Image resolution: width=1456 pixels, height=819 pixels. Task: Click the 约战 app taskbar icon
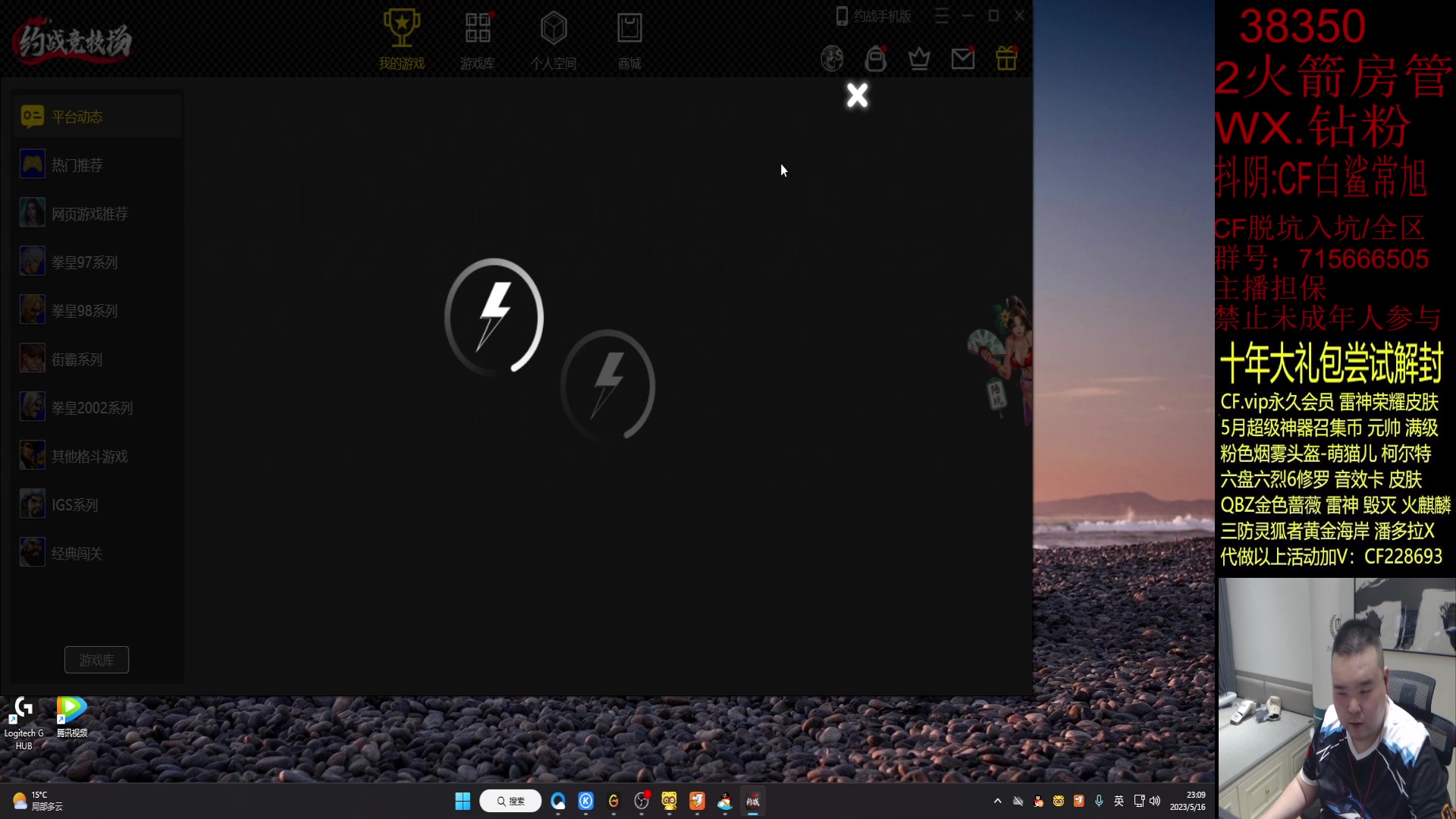coord(753,801)
